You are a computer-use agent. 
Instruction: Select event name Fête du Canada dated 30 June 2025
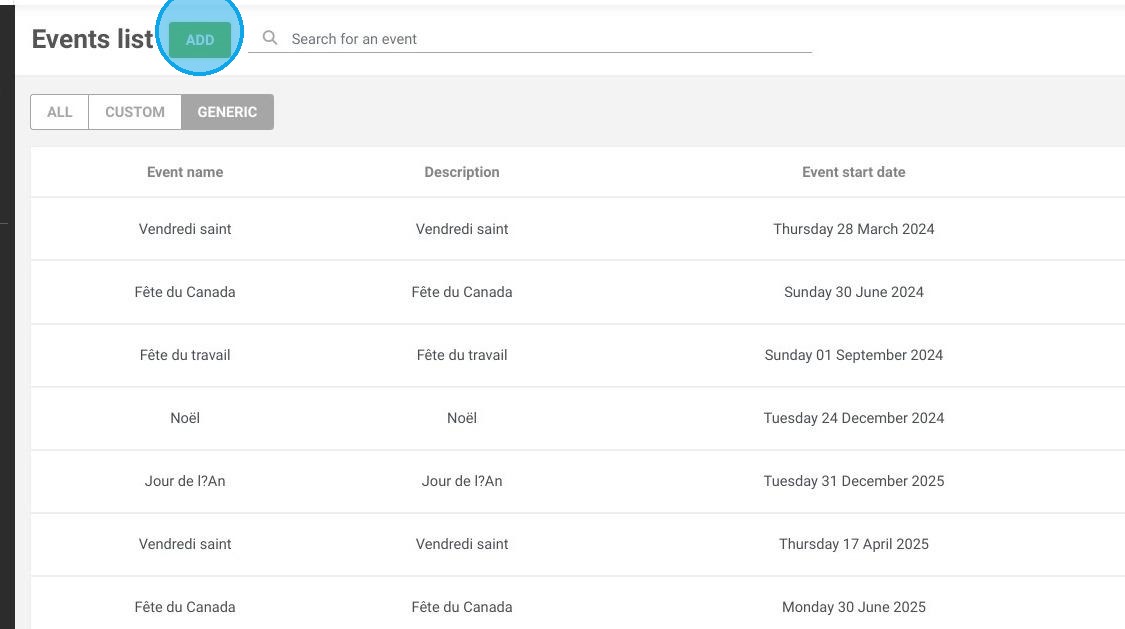[185, 607]
